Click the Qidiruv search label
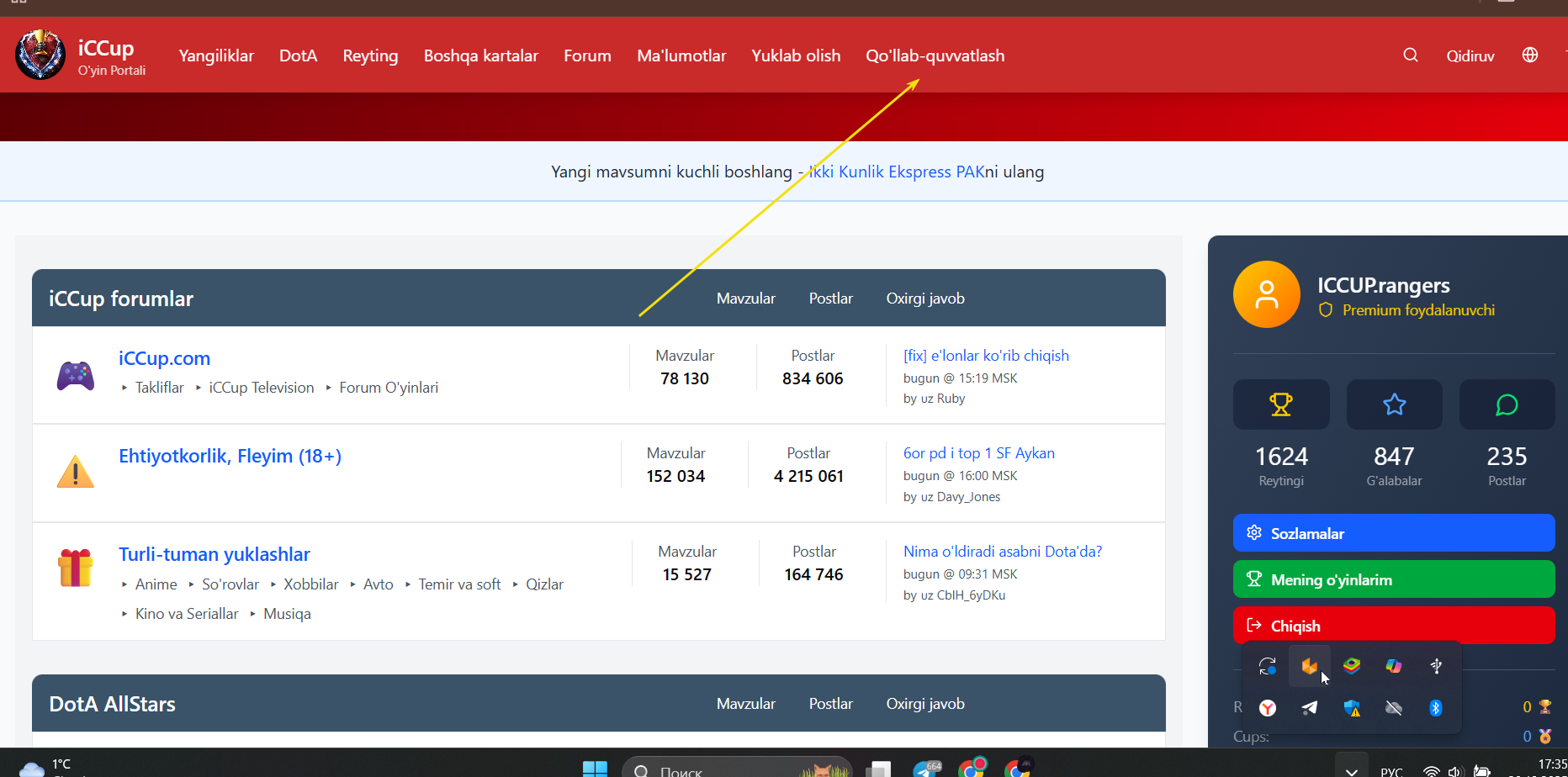This screenshot has width=1568, height=777. (x=1470, y=56)
